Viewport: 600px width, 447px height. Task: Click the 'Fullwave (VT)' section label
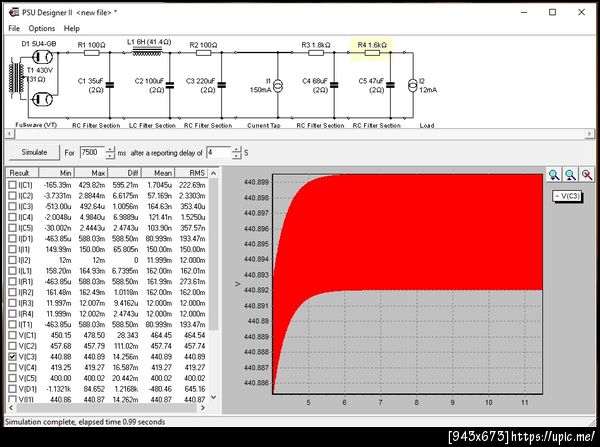tap(36, 125)
